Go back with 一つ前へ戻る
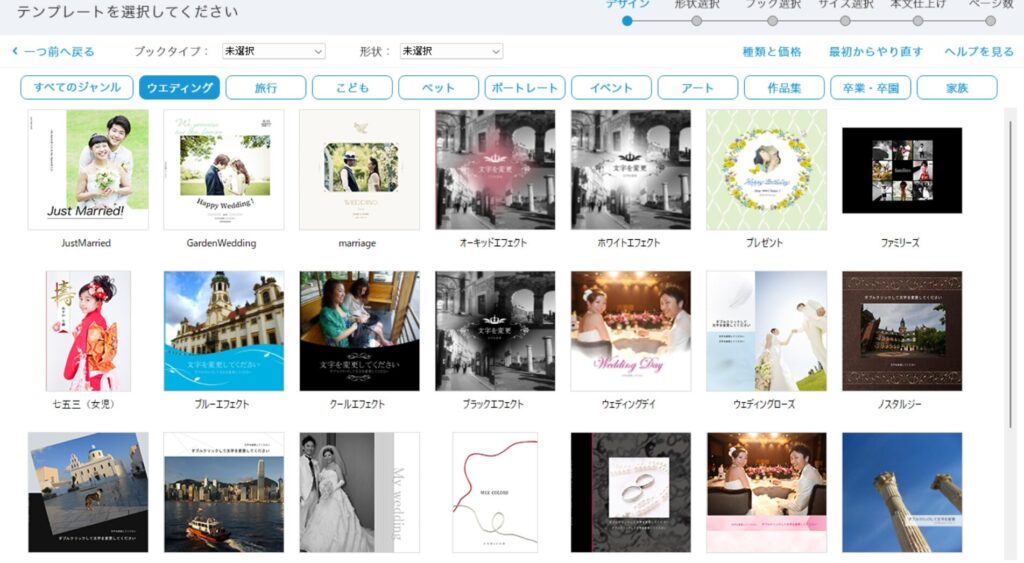Viewport: 1024px width, 563px height. pyautogui.click(x=53, y=51)
